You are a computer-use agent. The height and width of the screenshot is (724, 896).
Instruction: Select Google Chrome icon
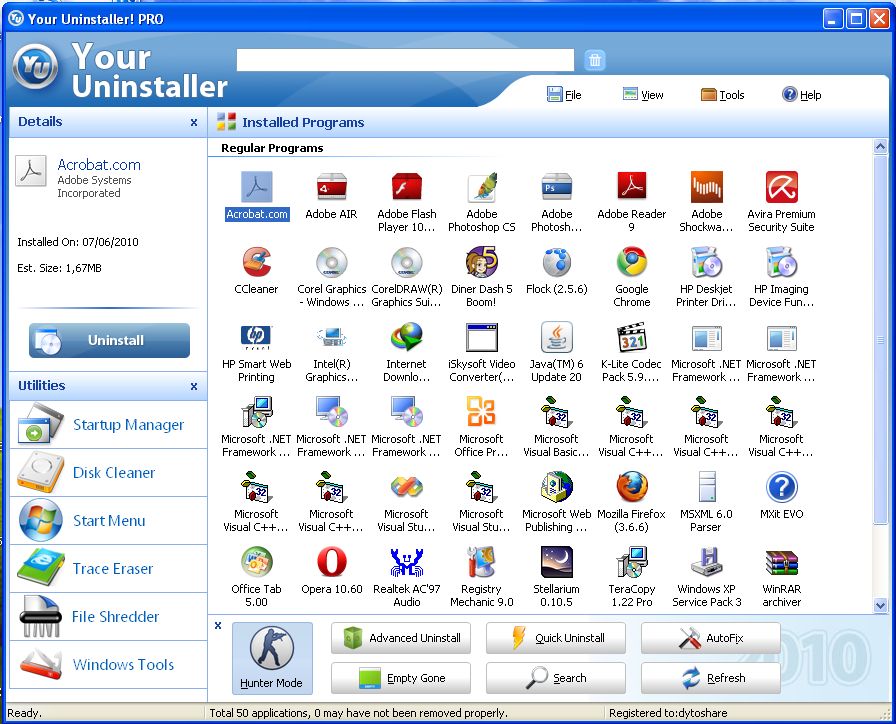pyautogui.click(x=631, y=262)
